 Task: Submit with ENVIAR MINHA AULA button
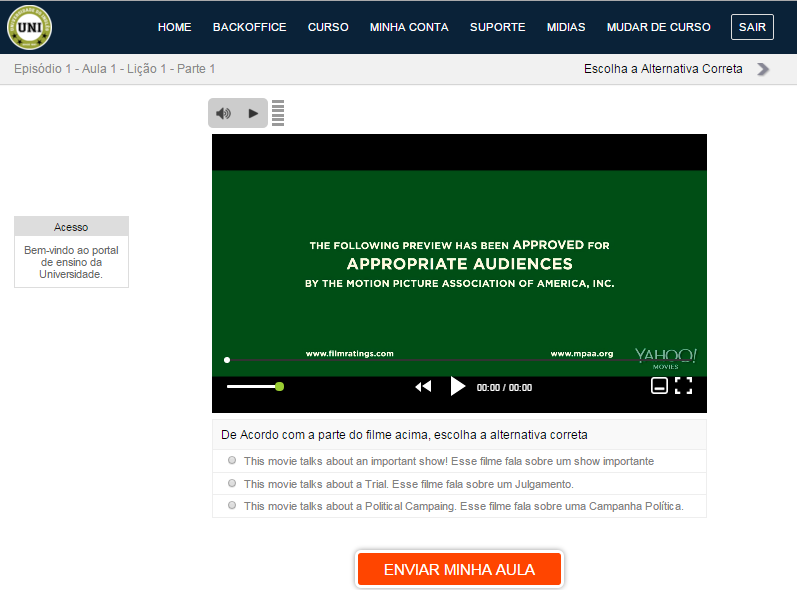tap(459, 569)
